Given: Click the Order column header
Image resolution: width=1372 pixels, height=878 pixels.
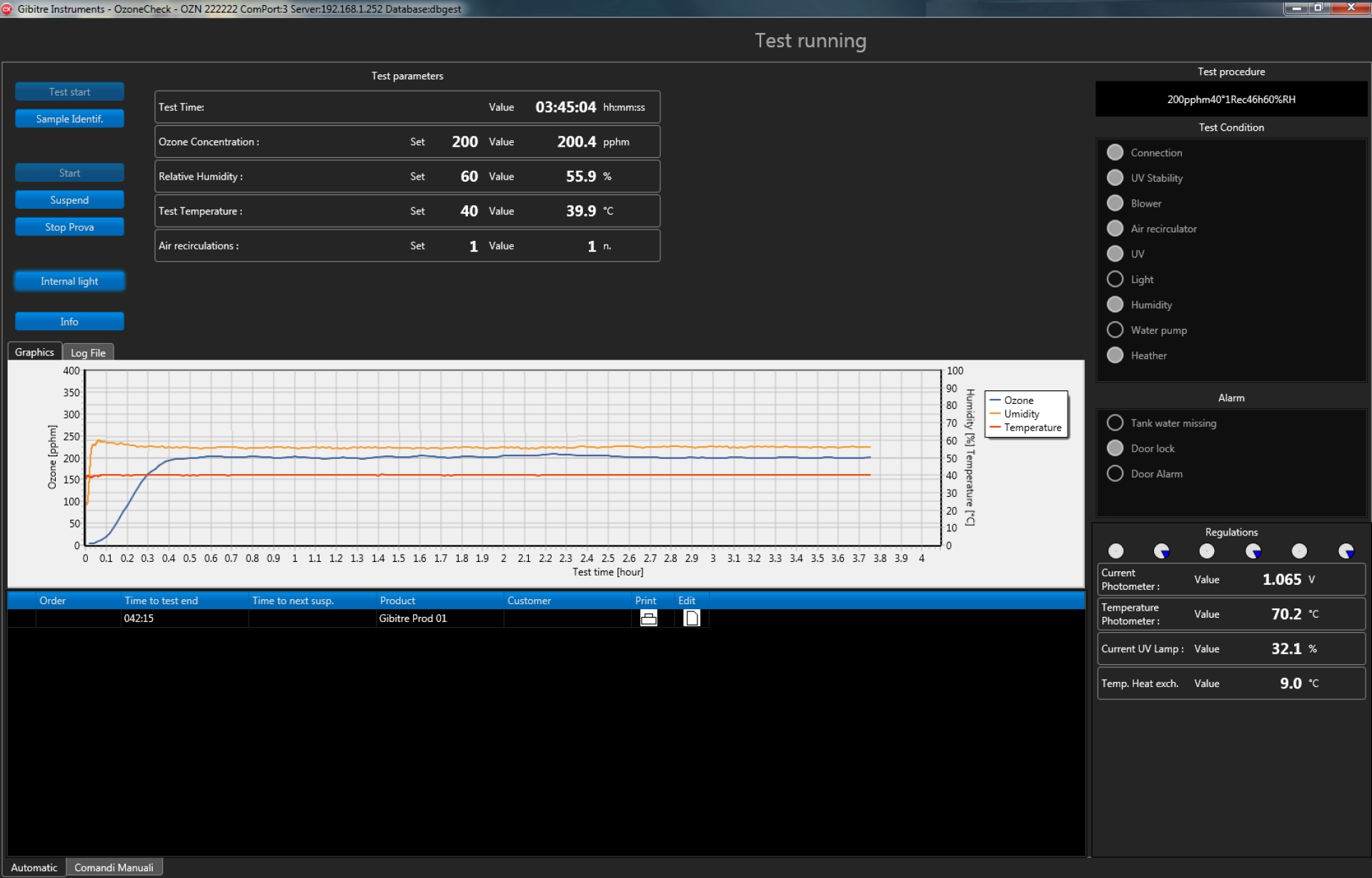Looking at the screenshot, I should click(52, 601).
